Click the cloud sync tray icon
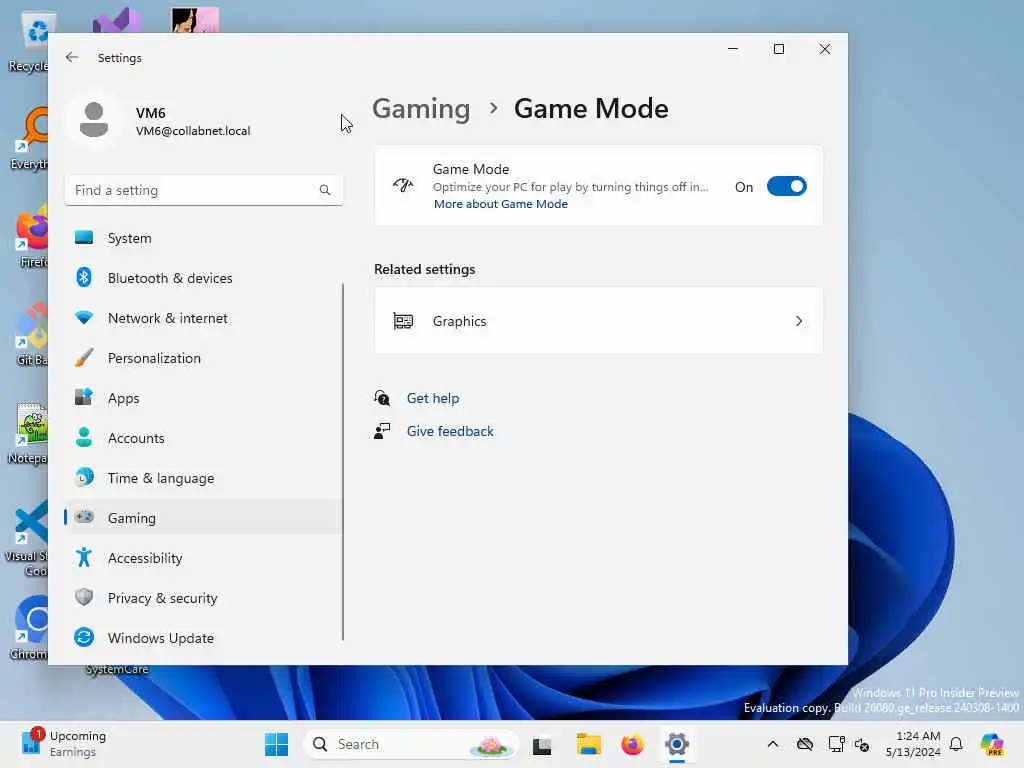The height and width of the screenshot is (768, 1024). [805, 744]
